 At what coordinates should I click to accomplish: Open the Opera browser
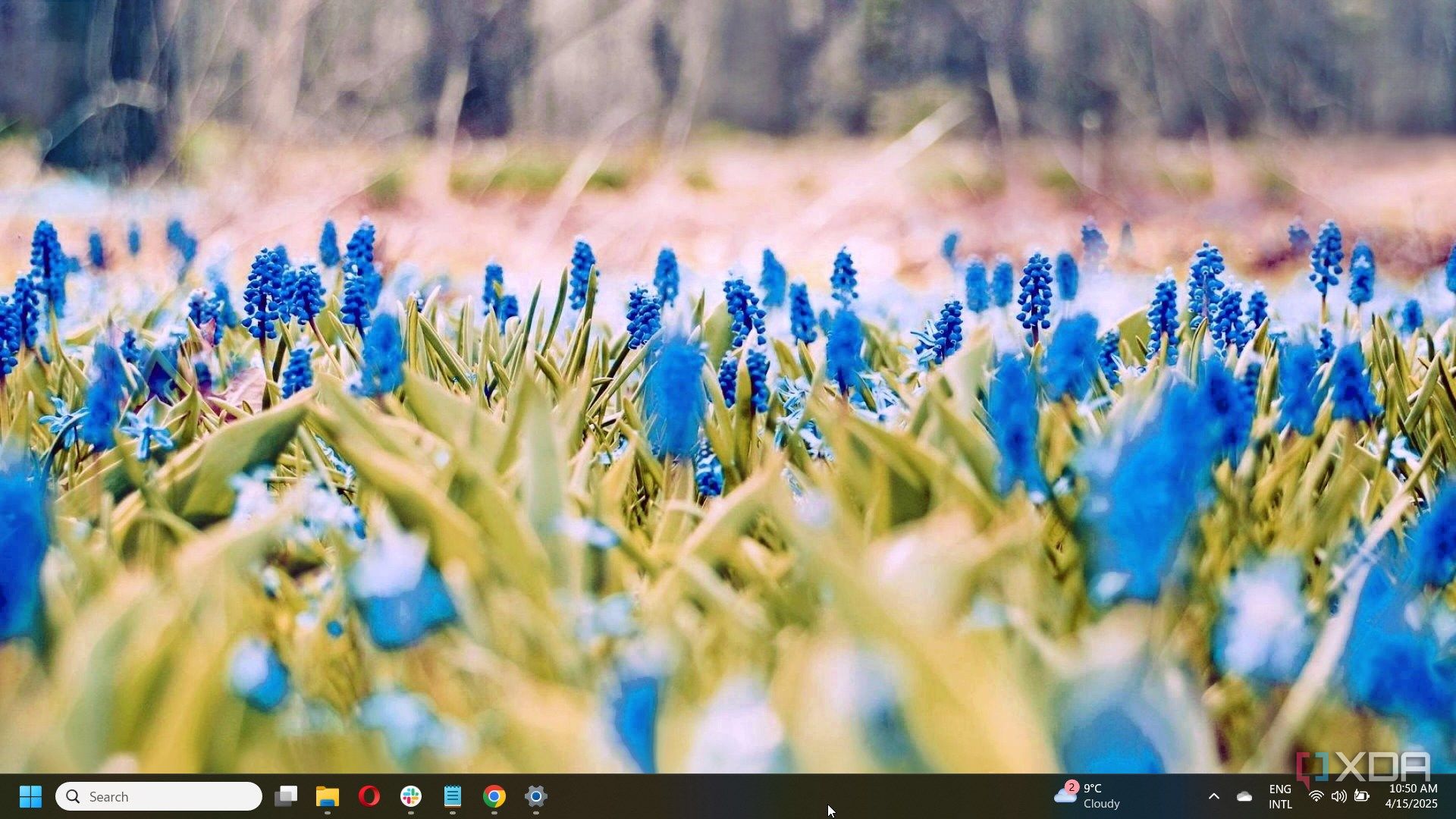pos(369,796)
